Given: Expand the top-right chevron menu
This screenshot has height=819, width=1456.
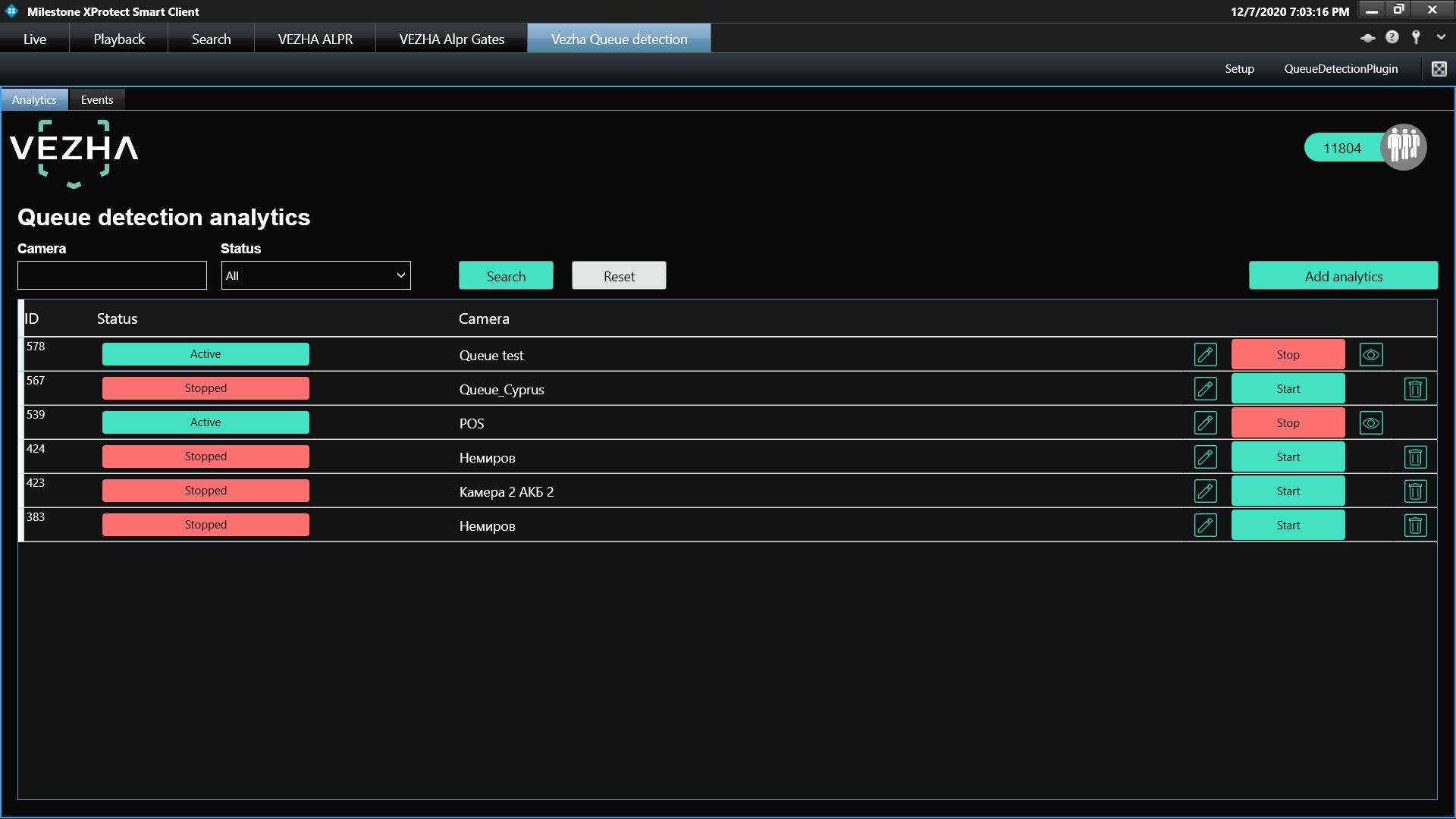Looking at the screenshot, I should tap(1441, 37).
